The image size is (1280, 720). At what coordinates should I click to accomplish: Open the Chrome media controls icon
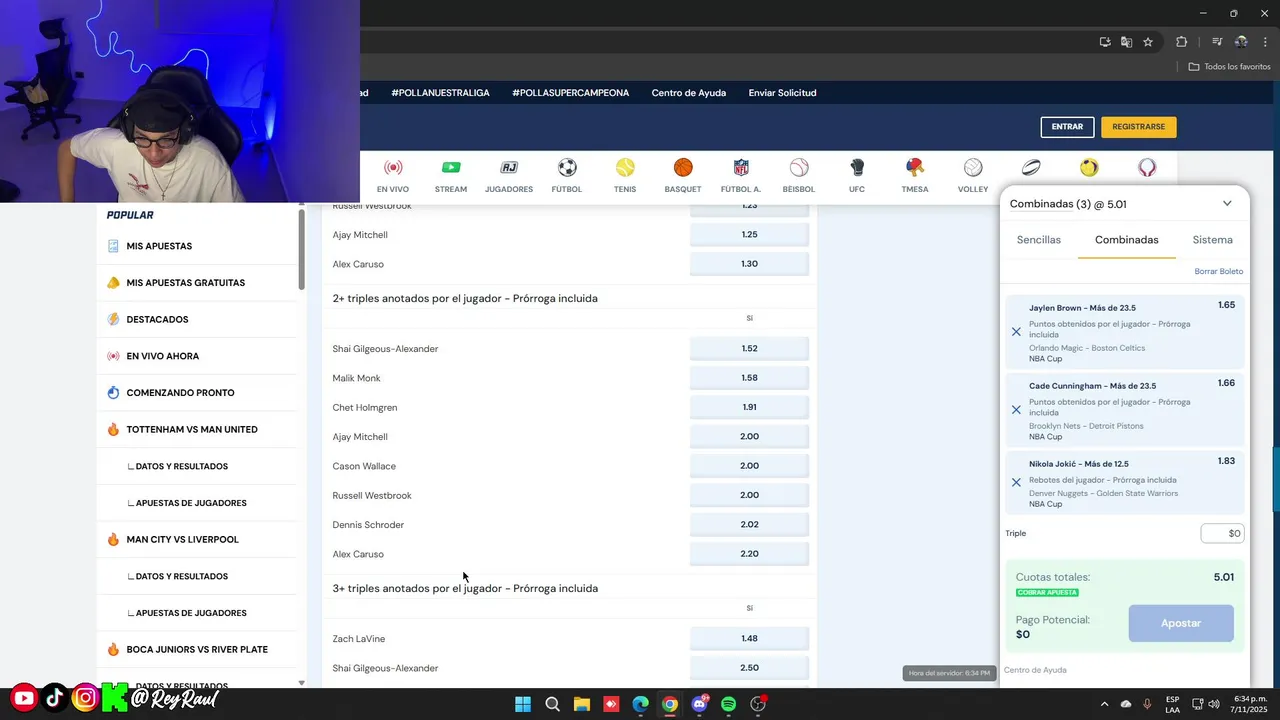1217,42
